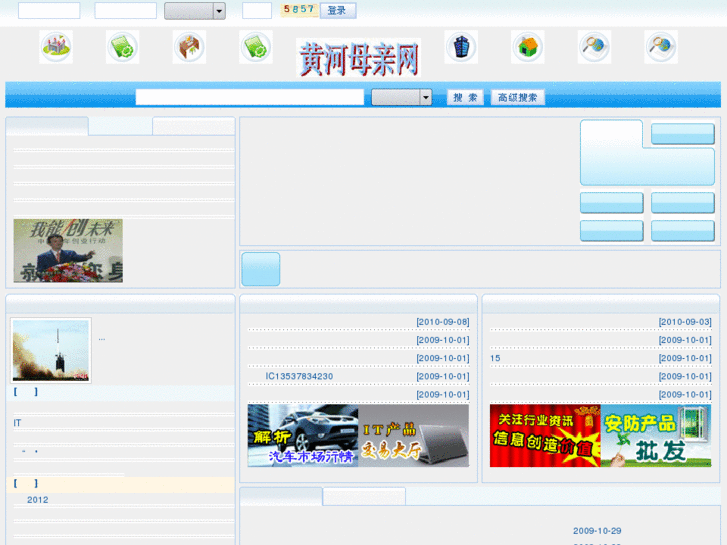Switch to the third tab in the top-left panel
Viewport: 727px width, 545px height.
coord(194,126)
